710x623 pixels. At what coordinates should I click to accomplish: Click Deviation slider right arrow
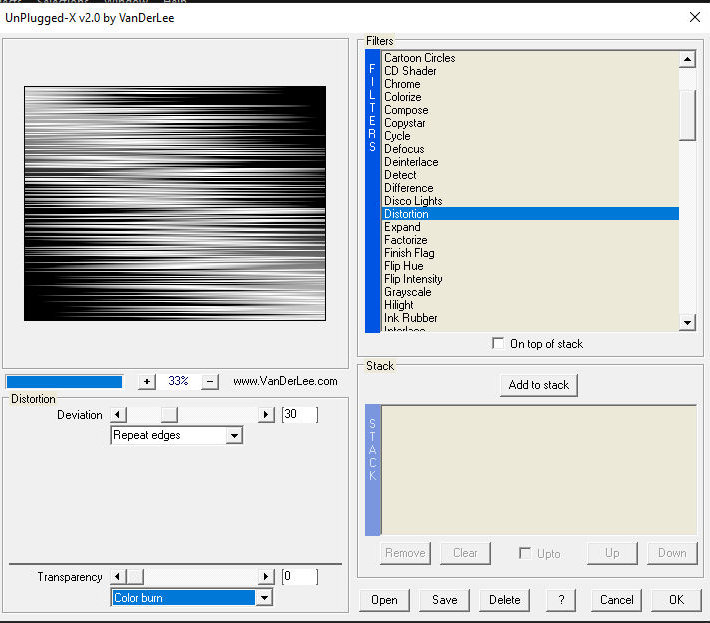click(266, 414)
